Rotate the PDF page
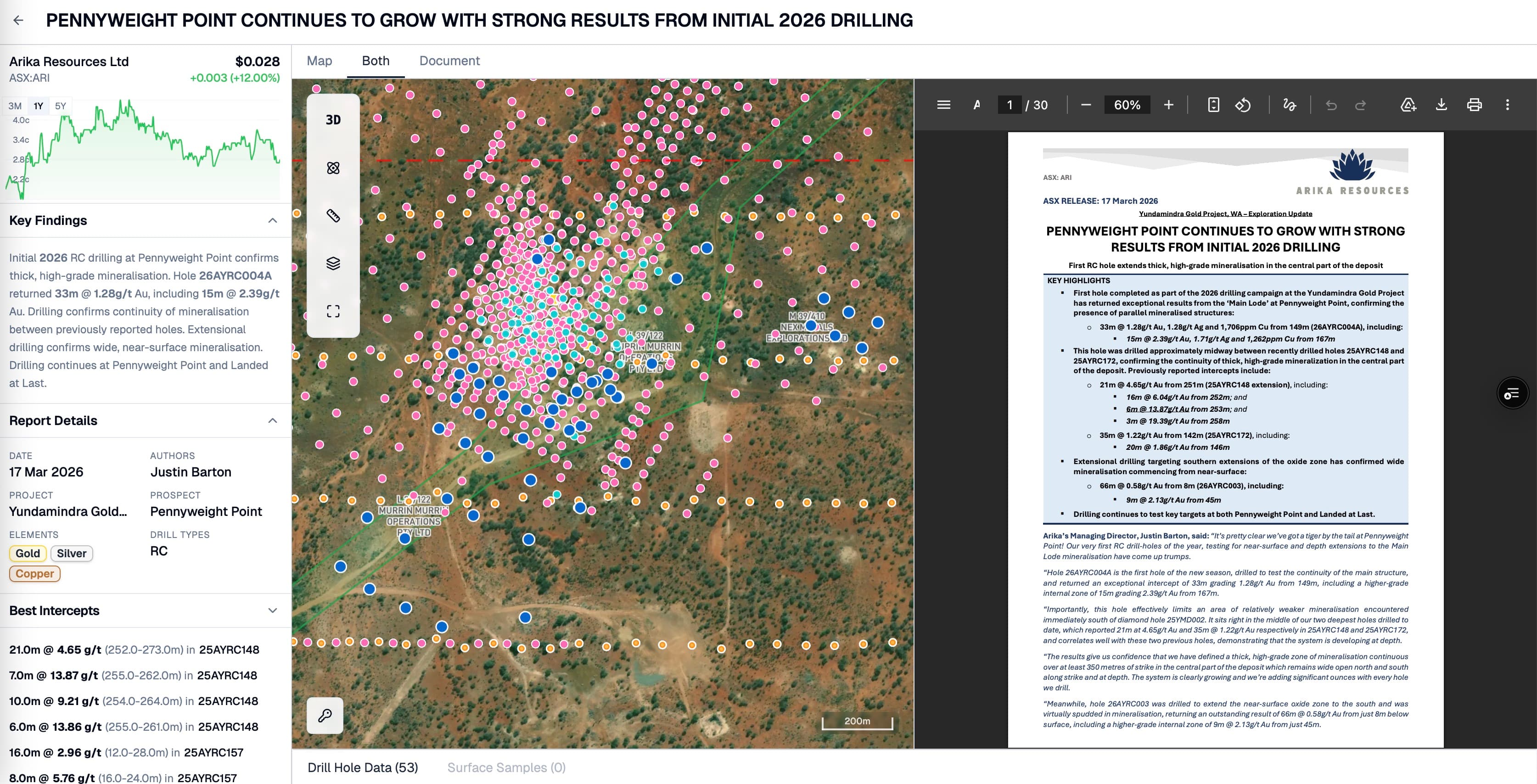The image size is (1537, 784). [x=1243, y=105]
